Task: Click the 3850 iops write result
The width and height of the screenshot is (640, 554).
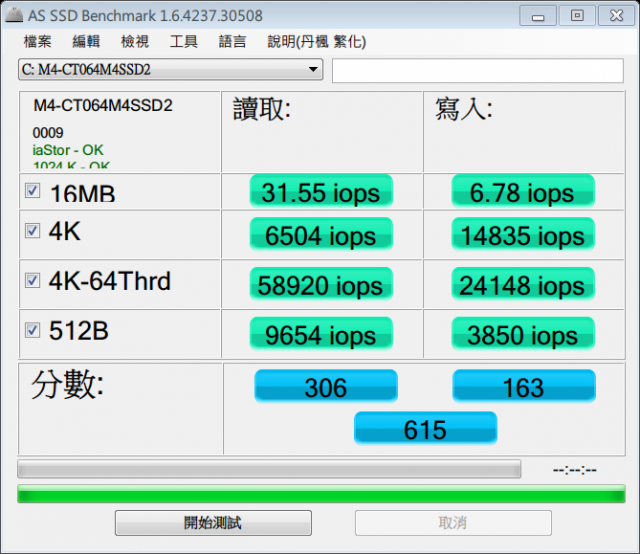Action: point(522,334)
